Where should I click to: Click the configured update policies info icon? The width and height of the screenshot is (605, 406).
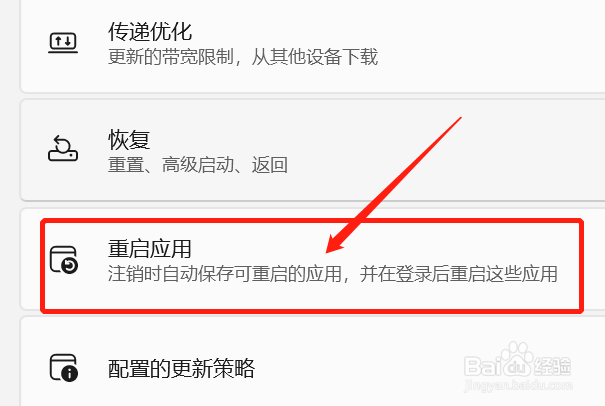[64, 368]
